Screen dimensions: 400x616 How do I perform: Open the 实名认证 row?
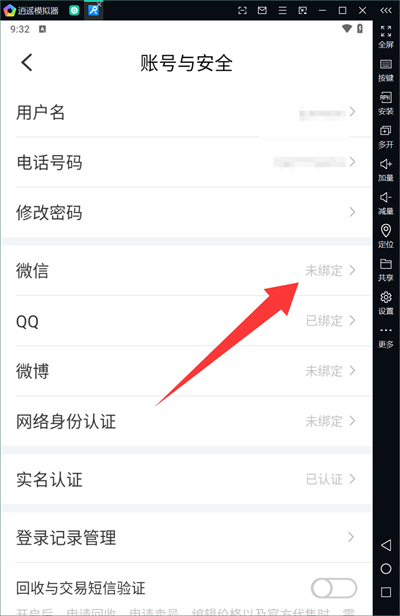[187, 479]
